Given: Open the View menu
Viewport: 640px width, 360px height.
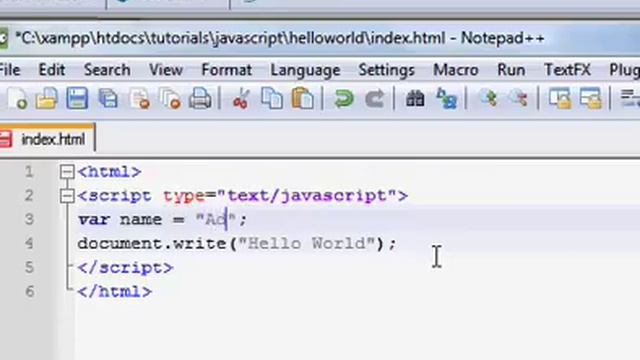Looking at the screenshot, I should tap(166, 70).
